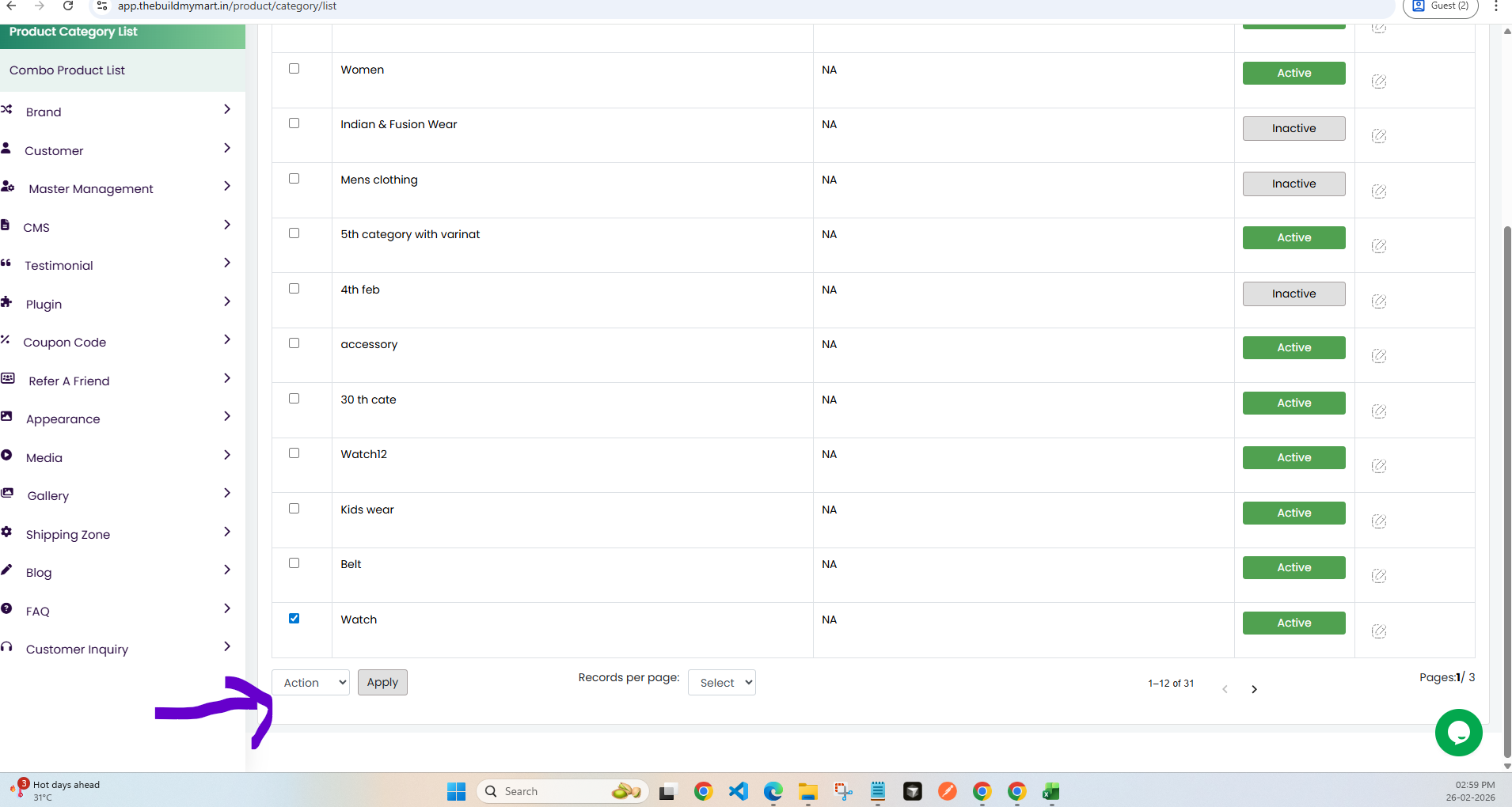Toggle Inactive status for Mens clothing
This screenshot has height=807, width=1512.
click(1294, 184)
